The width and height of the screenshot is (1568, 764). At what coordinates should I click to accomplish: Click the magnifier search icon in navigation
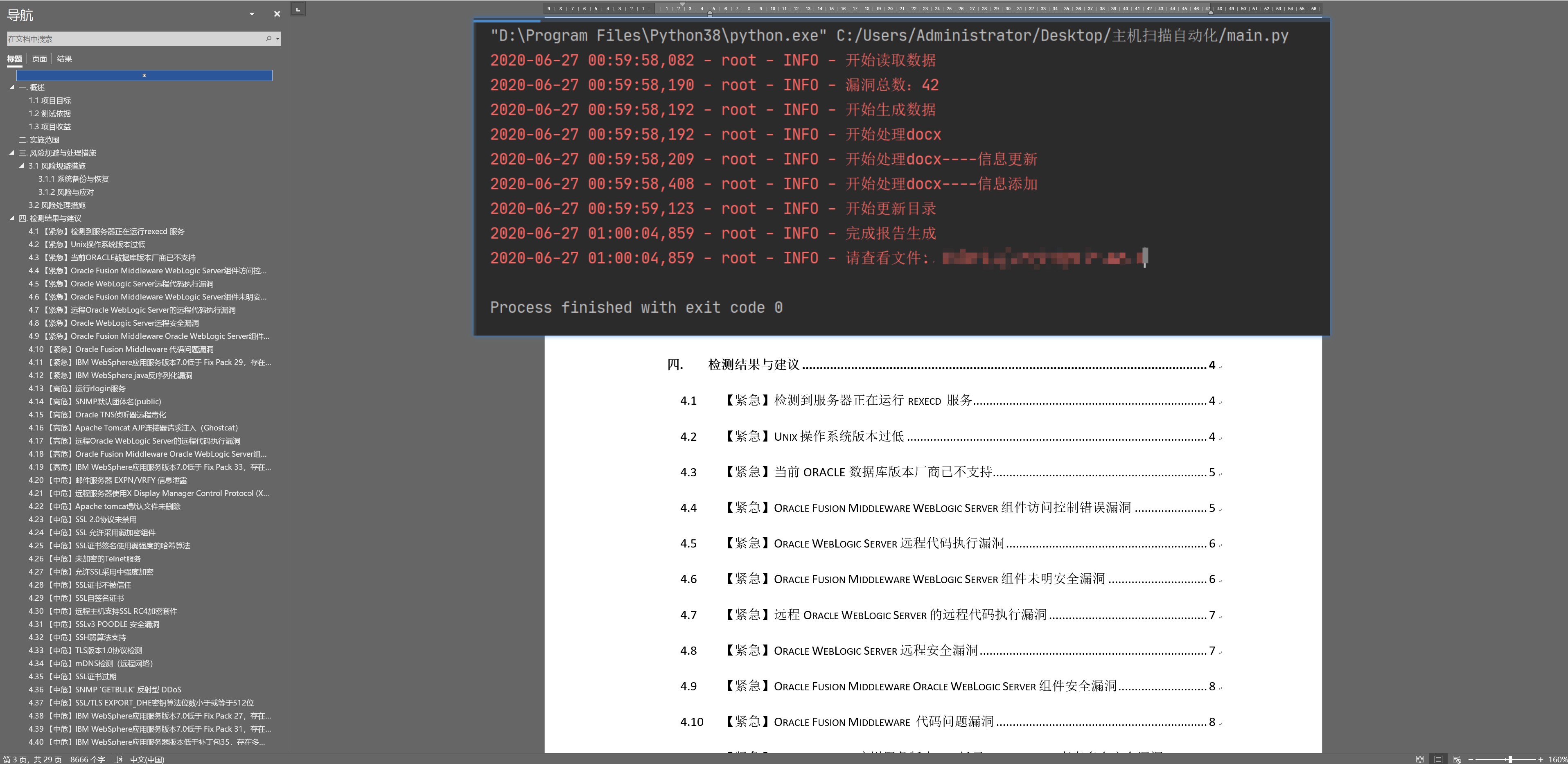(268, 39)
